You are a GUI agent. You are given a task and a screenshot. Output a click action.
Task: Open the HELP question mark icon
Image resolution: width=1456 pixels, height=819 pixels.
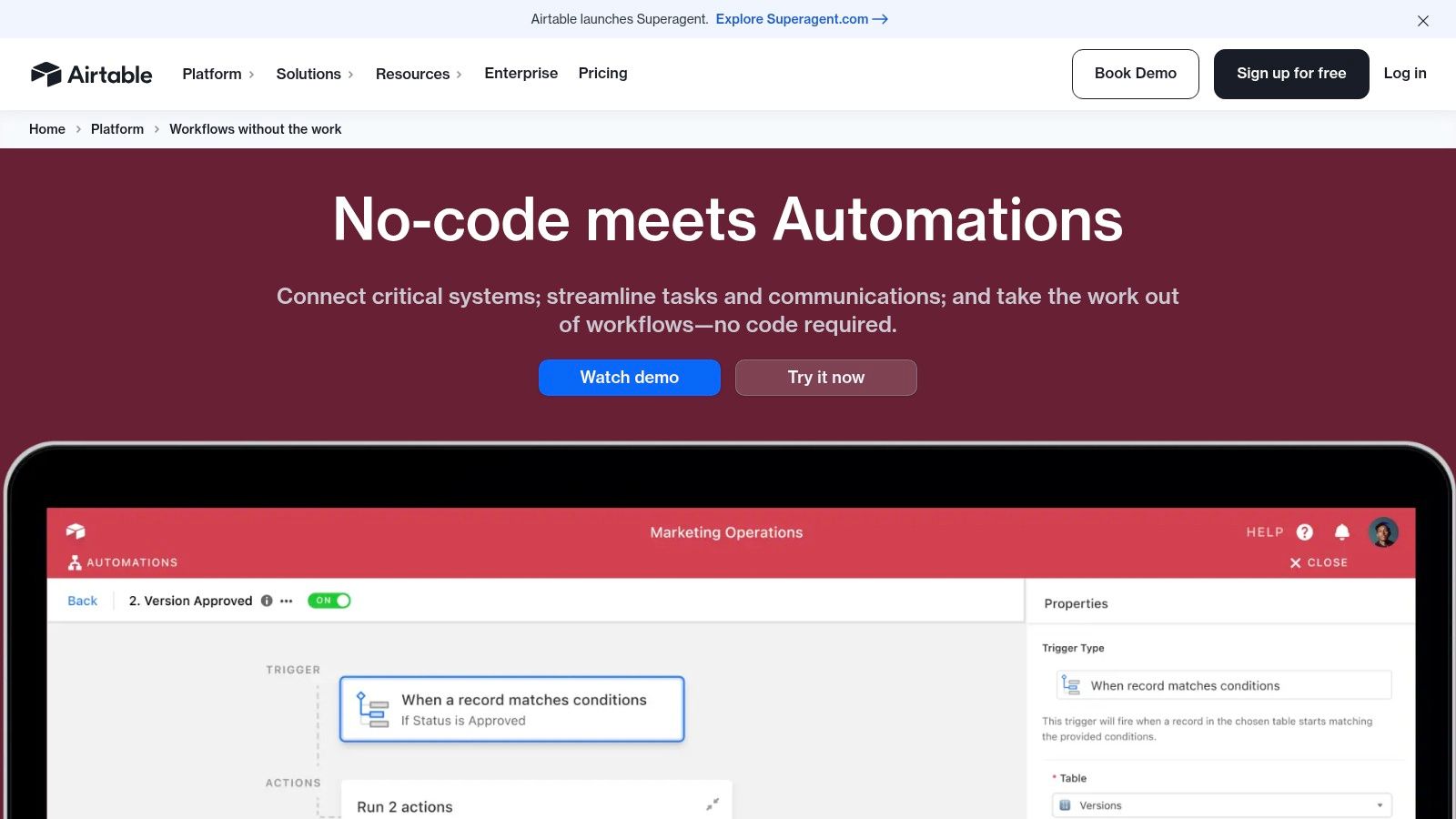[x=1305, y=531]
